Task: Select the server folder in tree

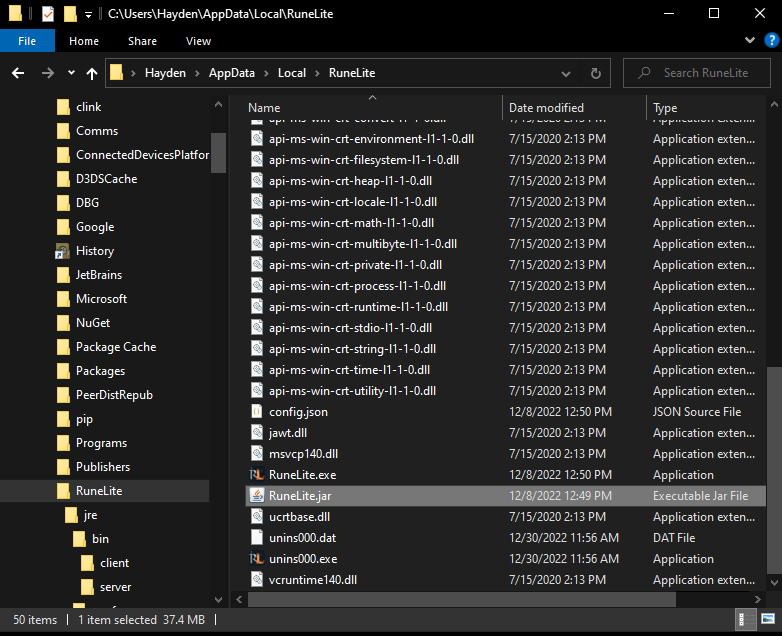Action: [x=115, y=587]
